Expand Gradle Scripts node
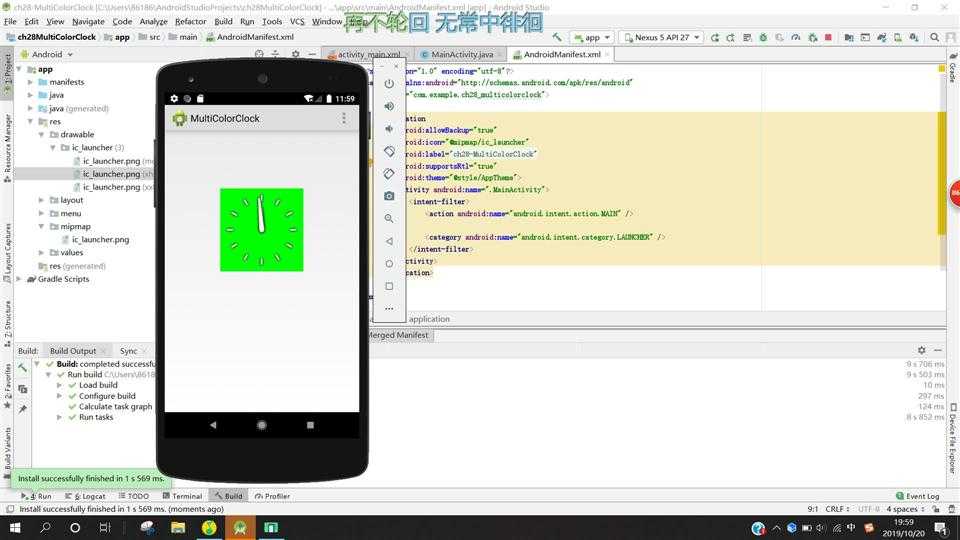This screenshot has height=540, width=960. click(x=19, y=279)
